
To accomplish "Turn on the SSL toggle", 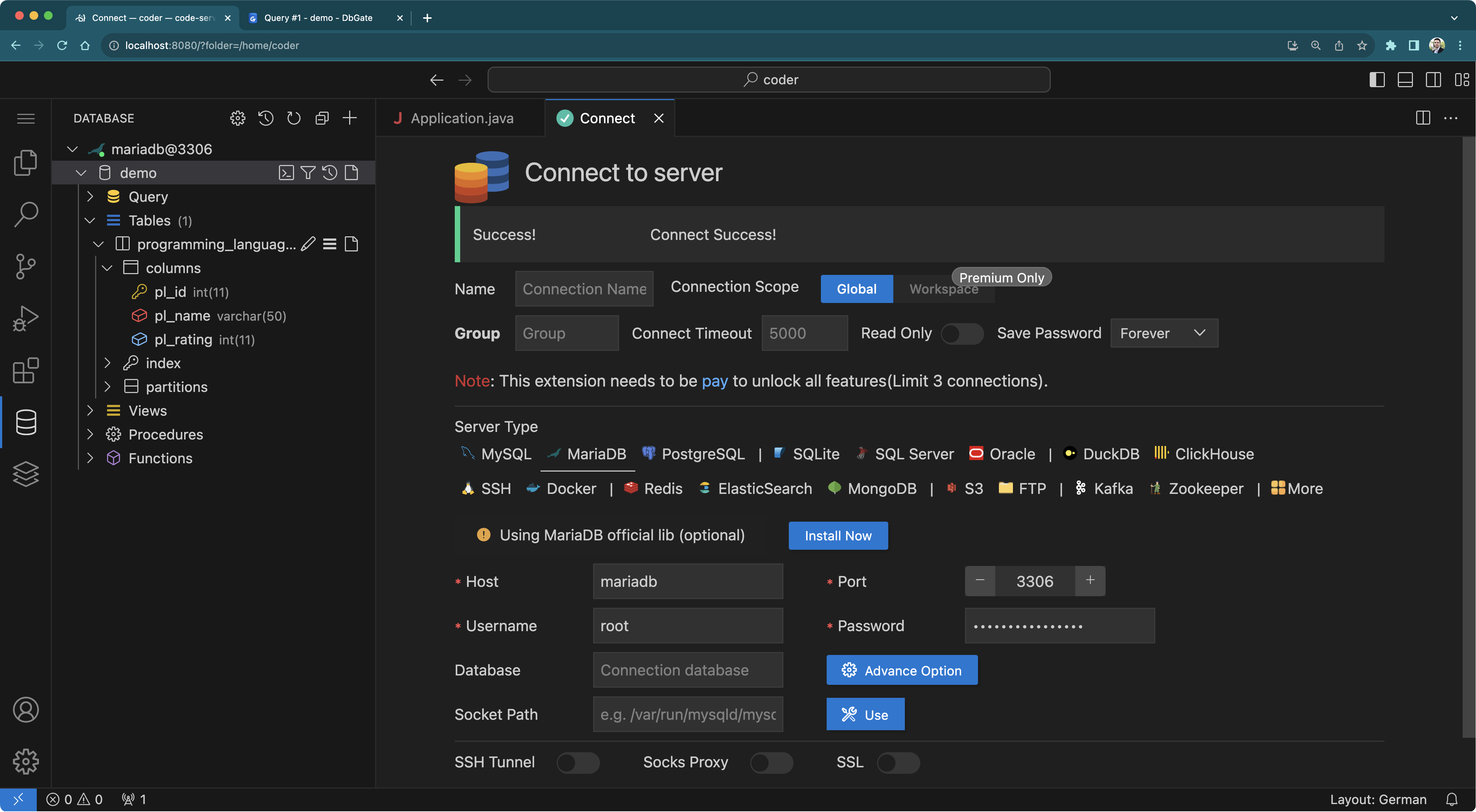I will (897, 762).
